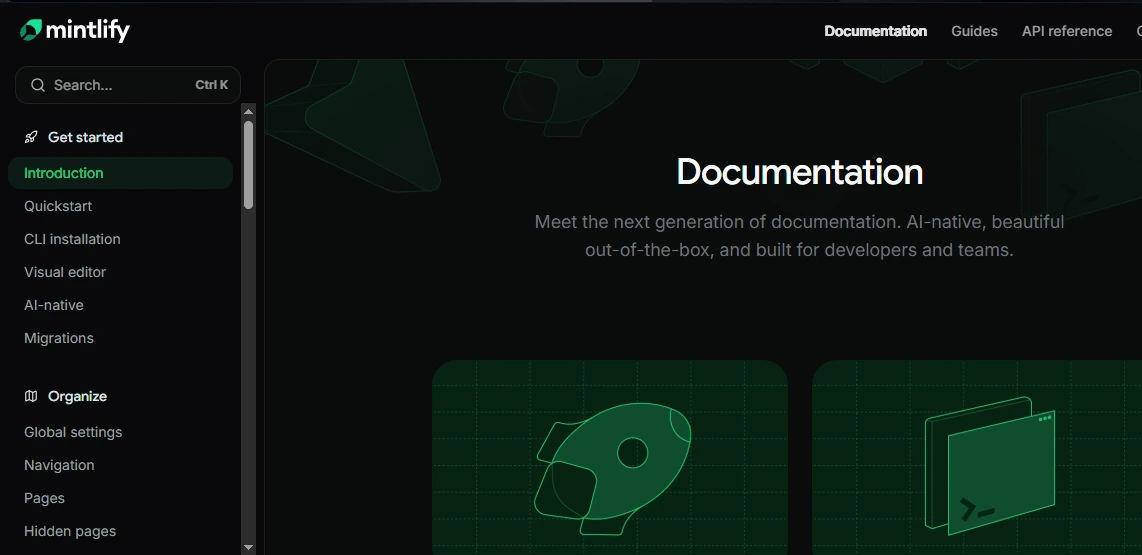The width and height of the screenshot is (1142, 555).
Task: Open Global settings page
Action: (x=73, y=432)
